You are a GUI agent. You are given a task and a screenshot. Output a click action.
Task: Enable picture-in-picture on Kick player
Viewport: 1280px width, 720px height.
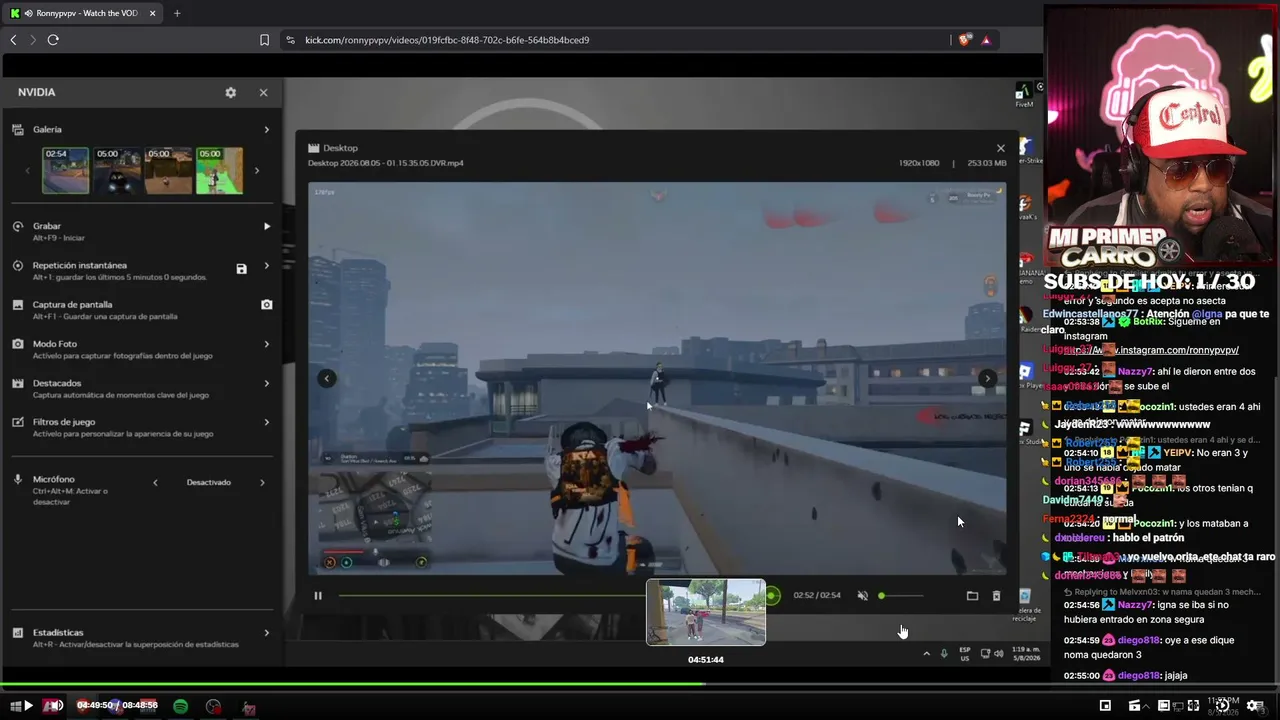(1105, 706)
